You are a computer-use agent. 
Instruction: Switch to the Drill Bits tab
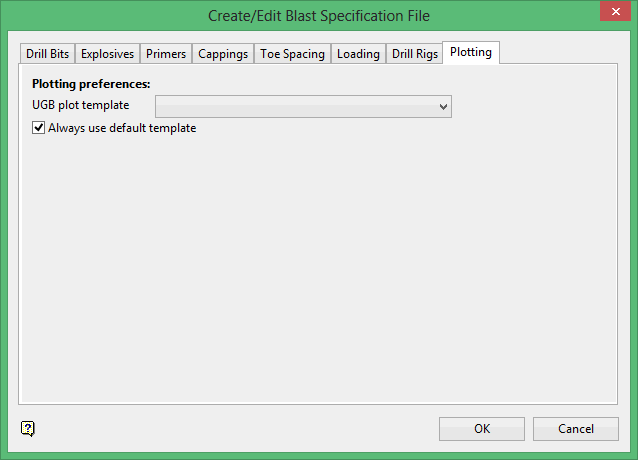click(47, 54)
